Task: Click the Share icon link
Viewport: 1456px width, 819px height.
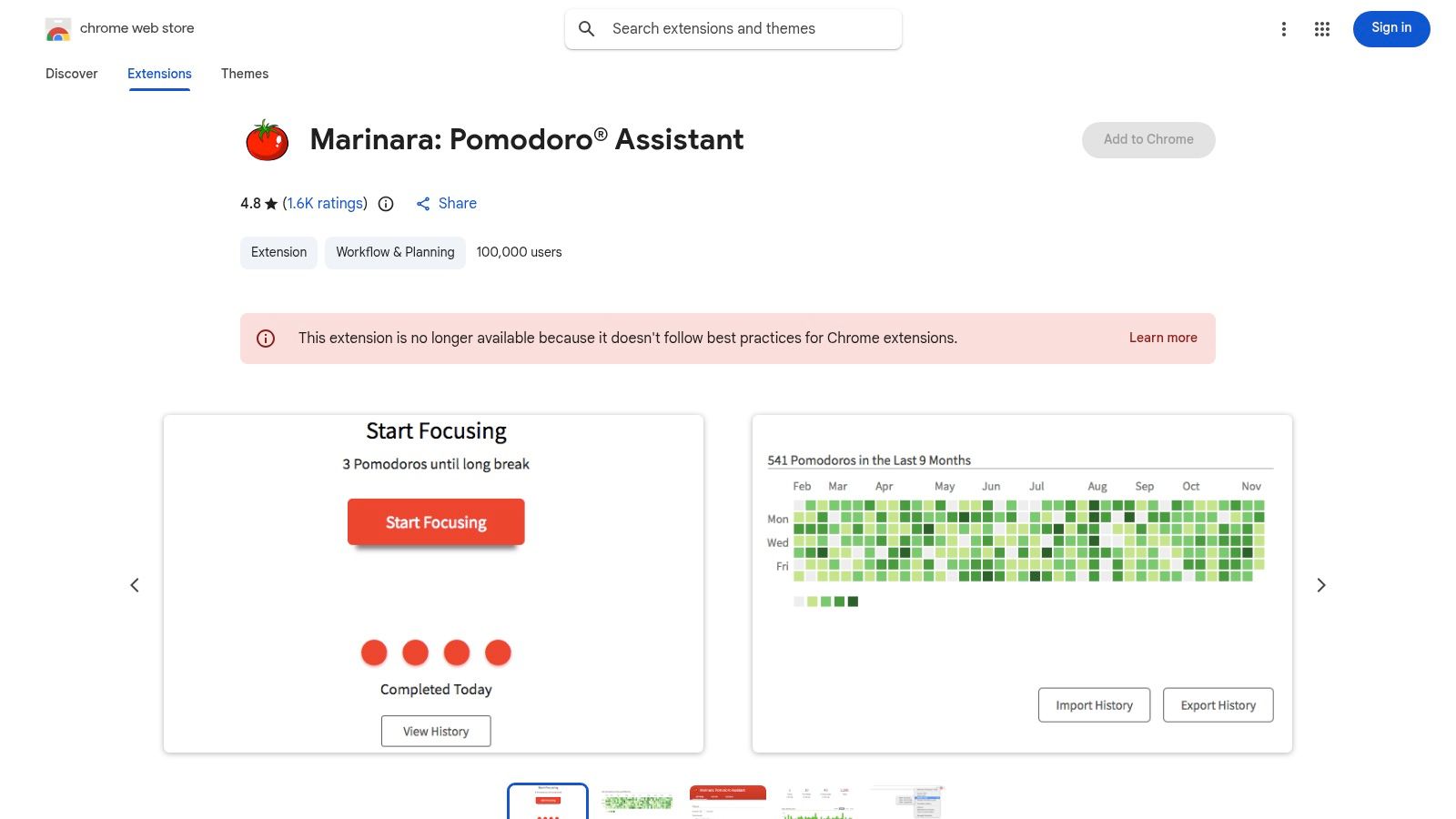Action: click(x=423, y=204)
